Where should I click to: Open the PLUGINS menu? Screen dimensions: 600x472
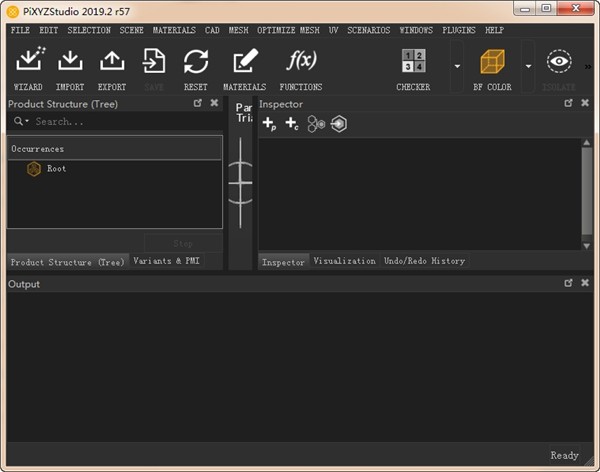(459, 30)
